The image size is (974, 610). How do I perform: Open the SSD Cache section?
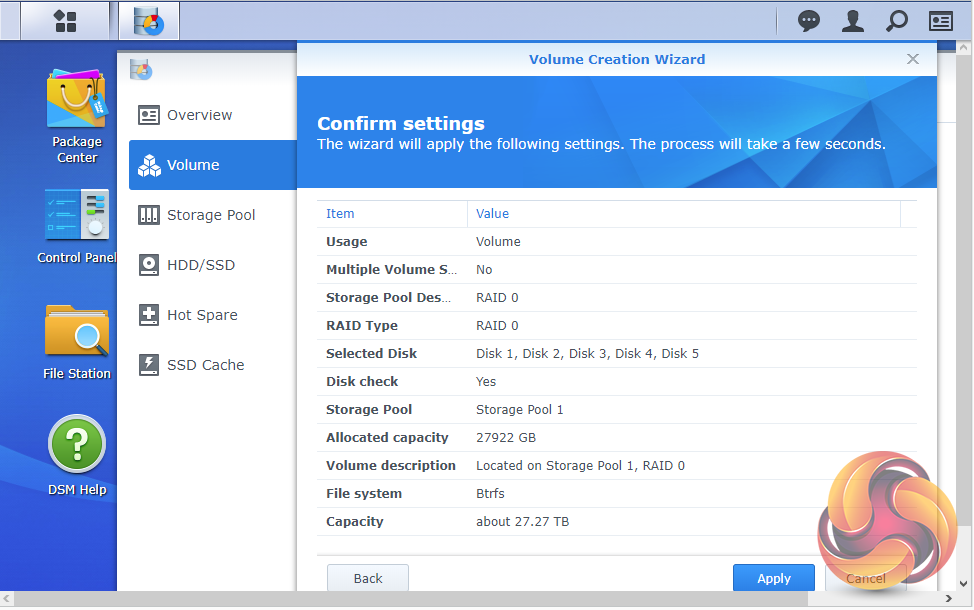tap(205, 365)
